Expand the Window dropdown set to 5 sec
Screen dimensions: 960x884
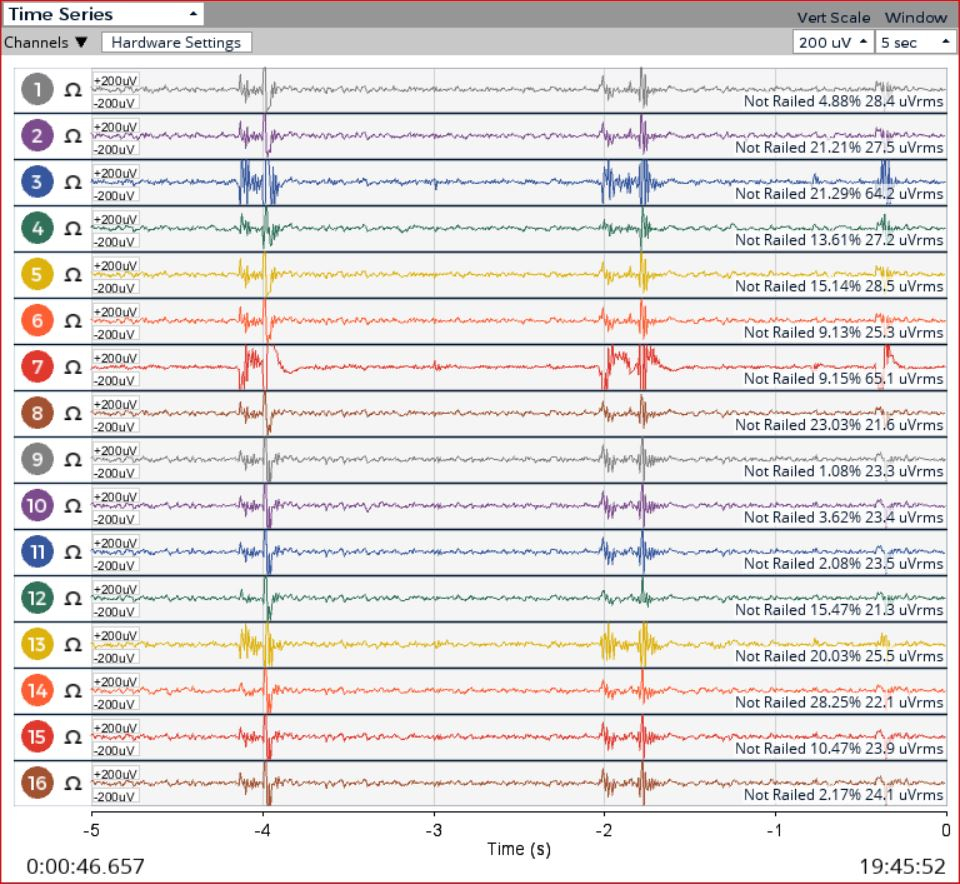pyautogui.click(x=914, y=42)
